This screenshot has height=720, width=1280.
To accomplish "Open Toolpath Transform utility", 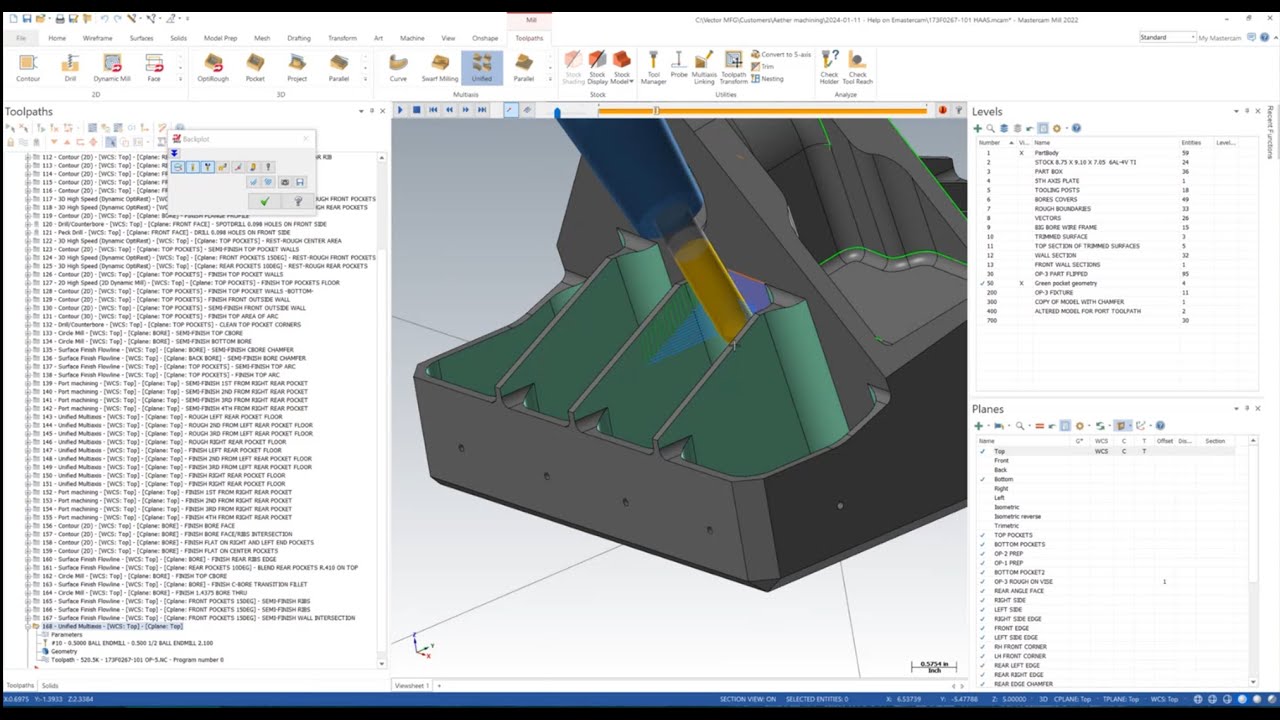I will click(734, 67).
